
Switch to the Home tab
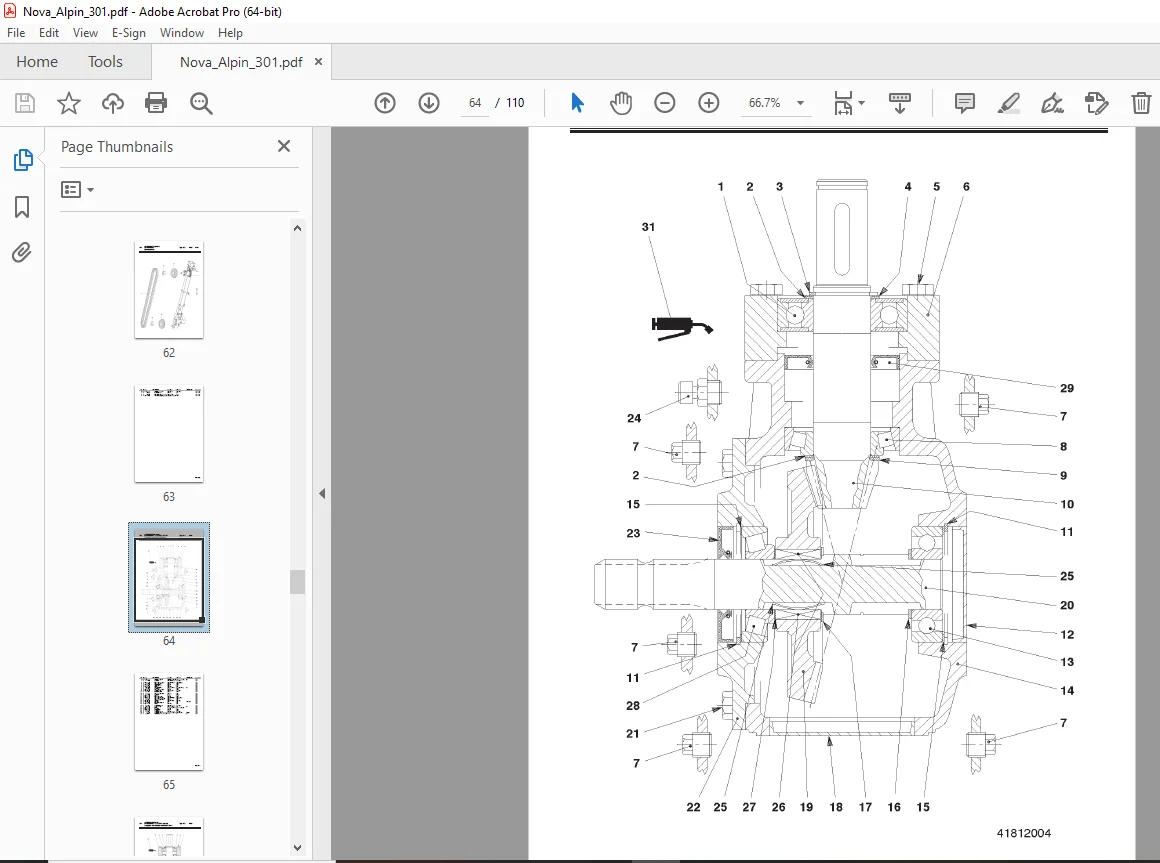point(37,62)
